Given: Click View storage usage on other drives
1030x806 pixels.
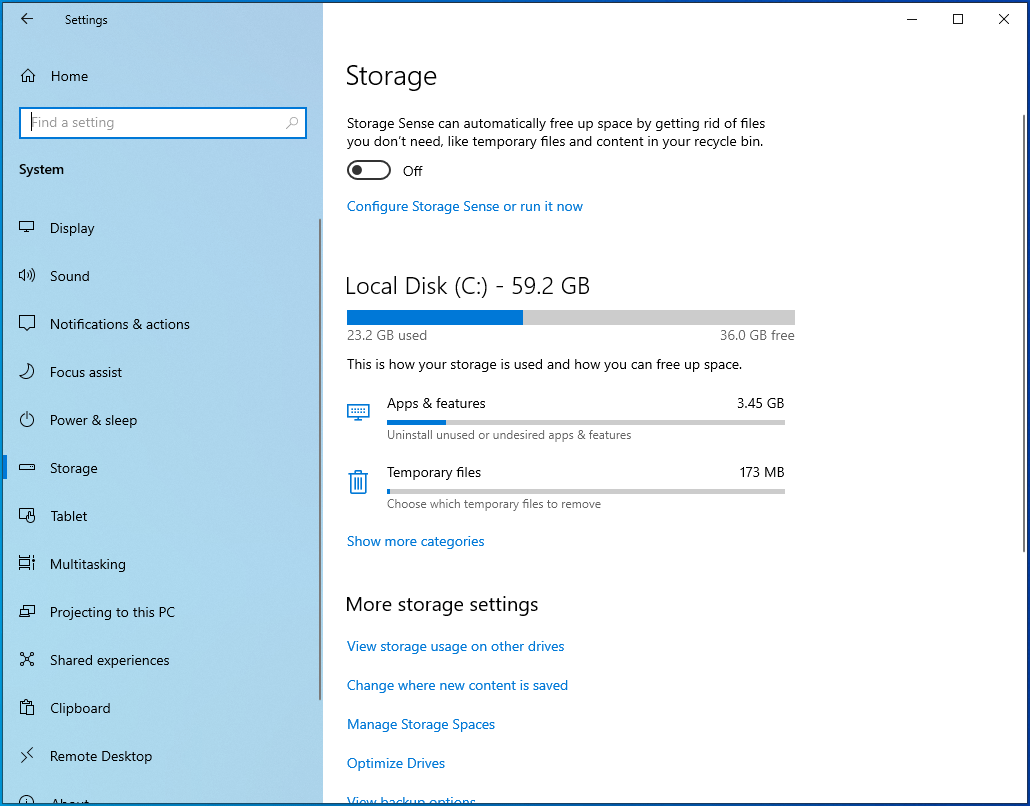Looking at the screenshot, I should [455, 646].
